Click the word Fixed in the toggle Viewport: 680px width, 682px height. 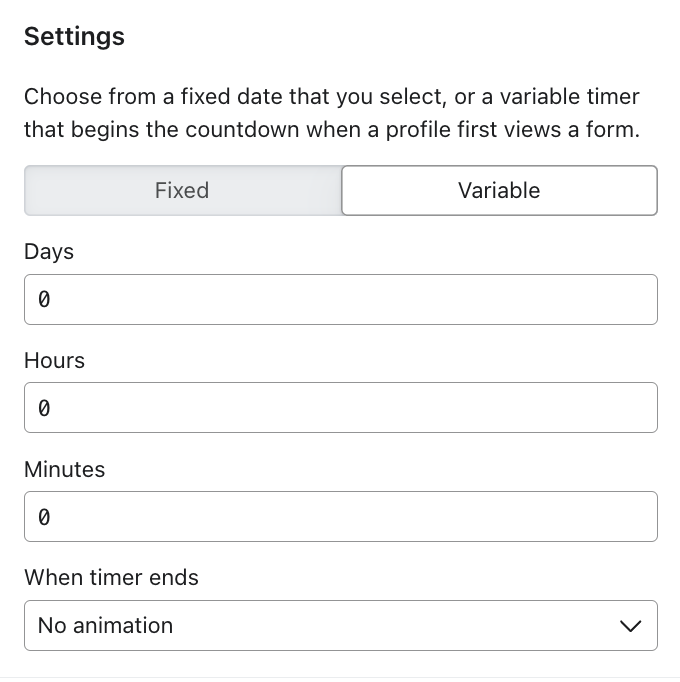182,190
